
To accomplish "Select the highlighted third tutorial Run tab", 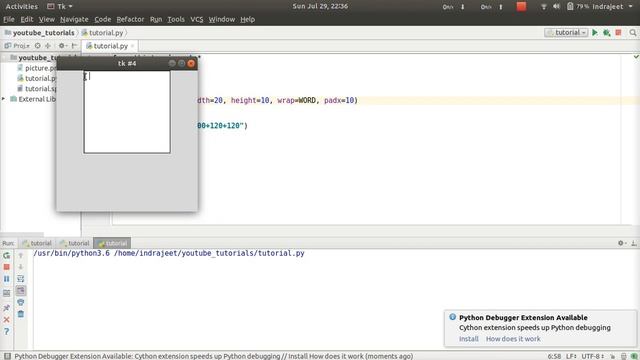I will (112, 243).
